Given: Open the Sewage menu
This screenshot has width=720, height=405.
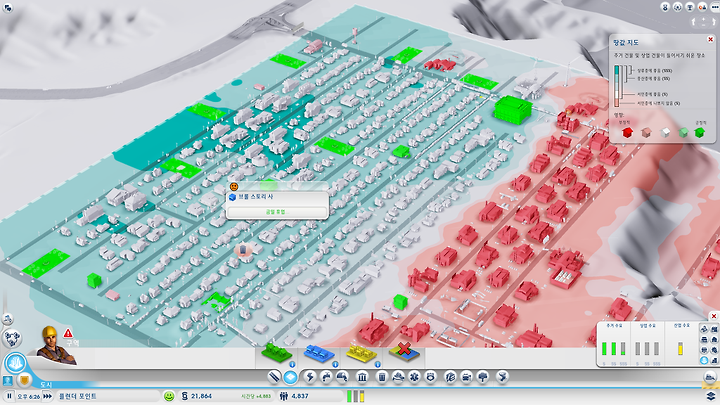Looking at the screenshot, I should click(x=342, y=377).
